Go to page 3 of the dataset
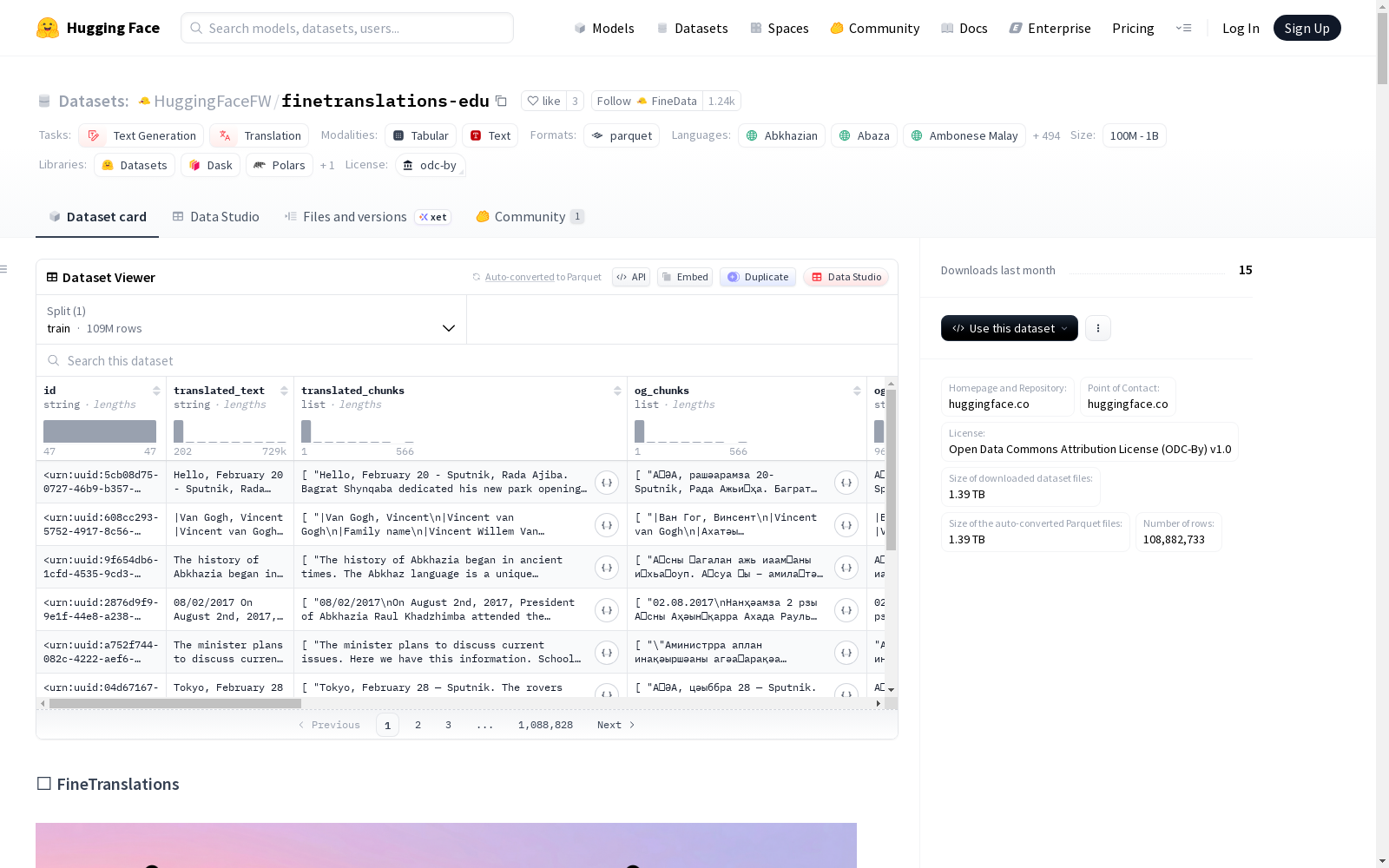This screenshot has width=1389, height=868. (x=448, y=725)
